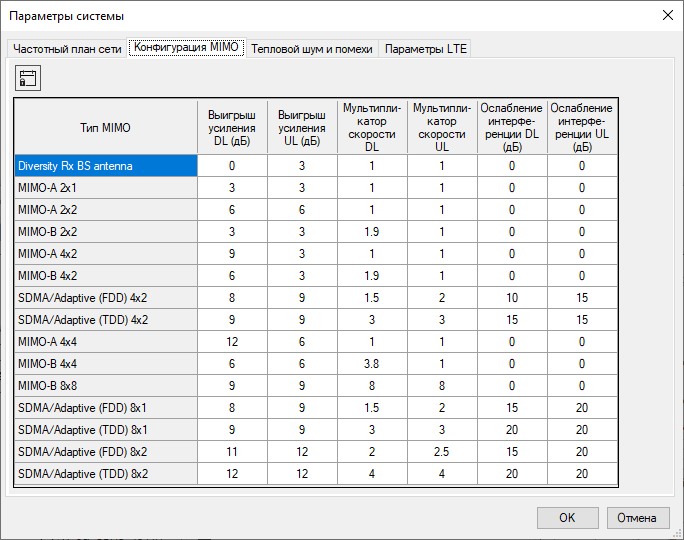Click the Отмена button
Viewport: 684px width, 540px height.
point(637,518)
